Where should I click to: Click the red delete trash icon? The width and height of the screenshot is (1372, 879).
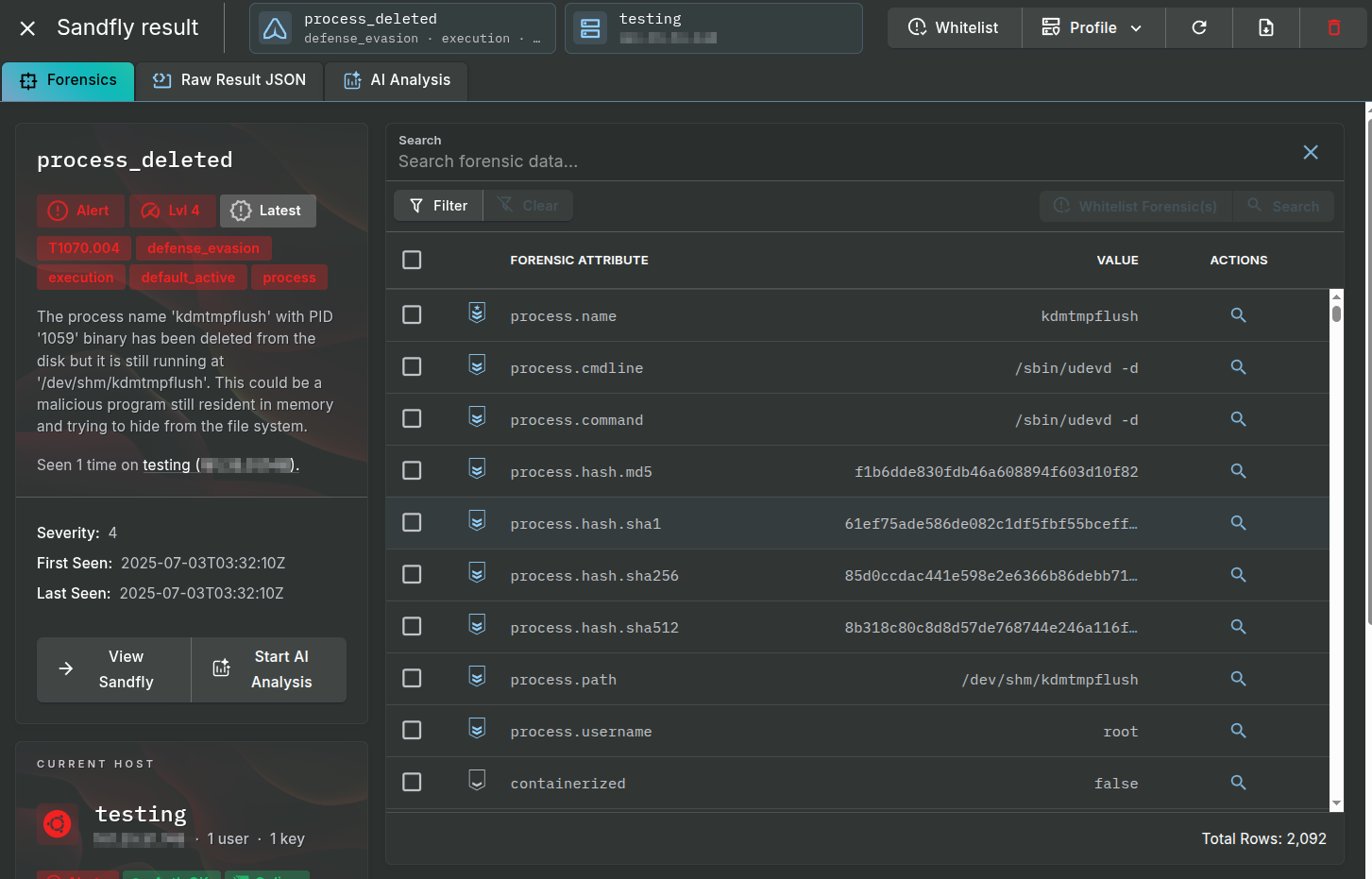pos(1333,27)
